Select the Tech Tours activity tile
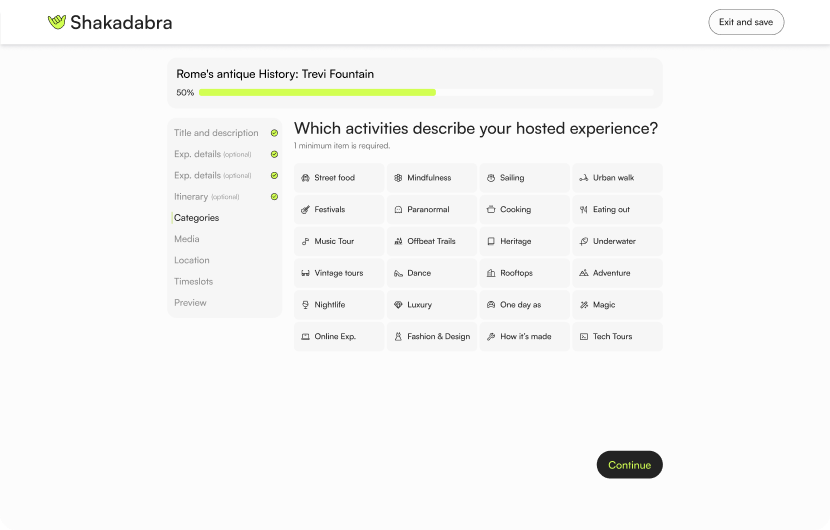 (x=617, y=337)
